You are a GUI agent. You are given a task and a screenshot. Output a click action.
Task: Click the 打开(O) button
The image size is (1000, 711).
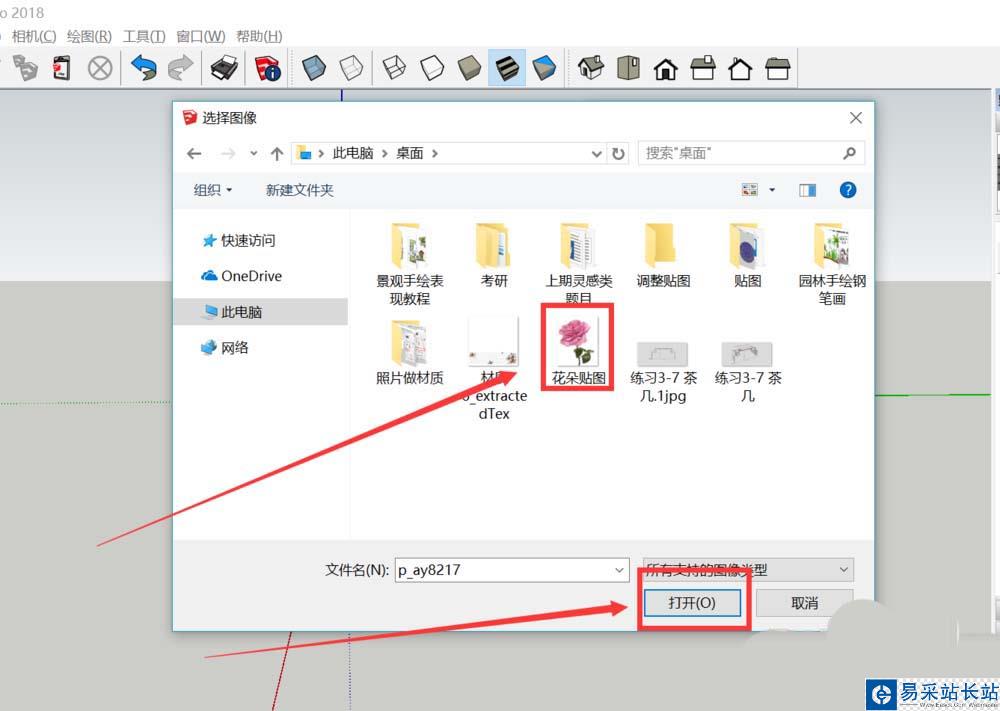(x=692, y=603)
